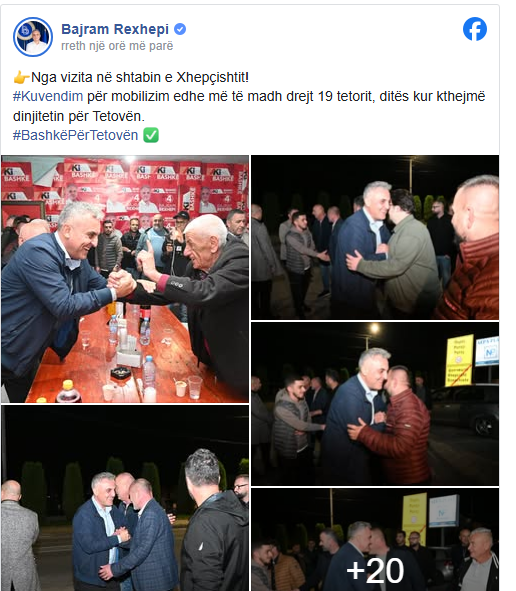Open the bottom-left night greeting photo
The width and height of the screenshot is (516, 591).
pyautogui.click(x=125, y=498)
